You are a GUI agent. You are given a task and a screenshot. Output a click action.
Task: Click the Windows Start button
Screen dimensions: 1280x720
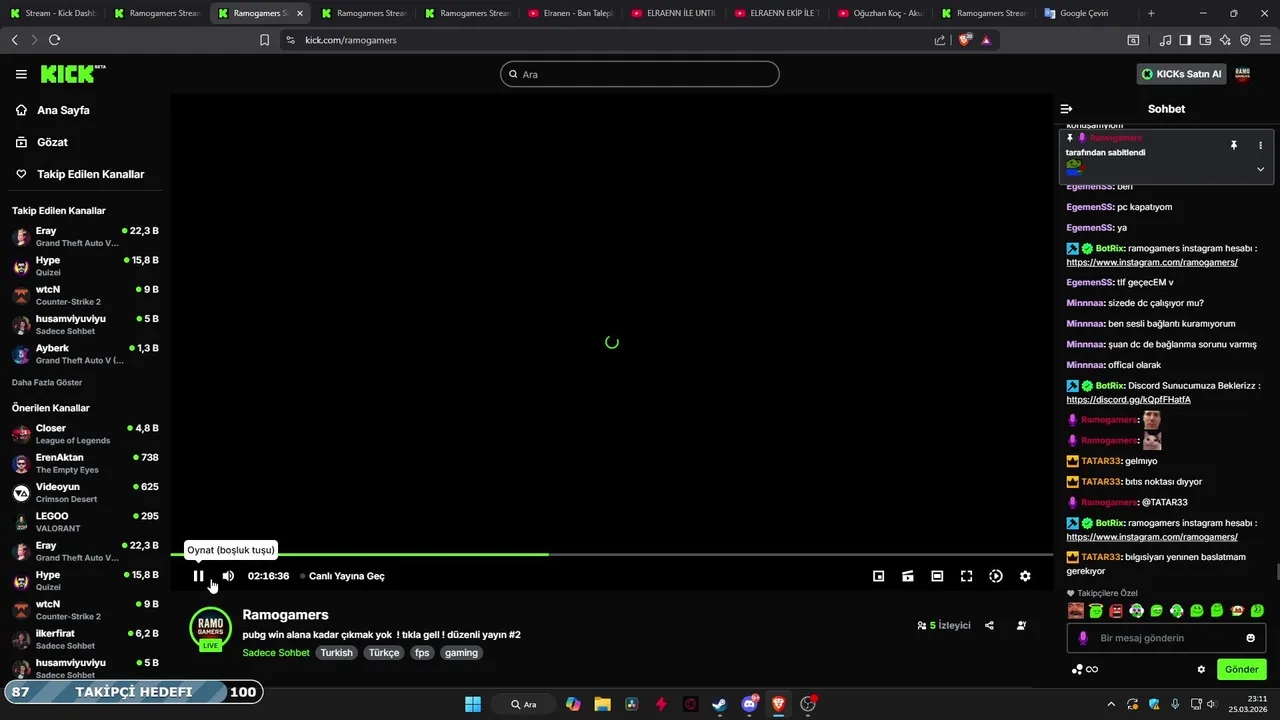pyautogui.click(x=473, y=704)
